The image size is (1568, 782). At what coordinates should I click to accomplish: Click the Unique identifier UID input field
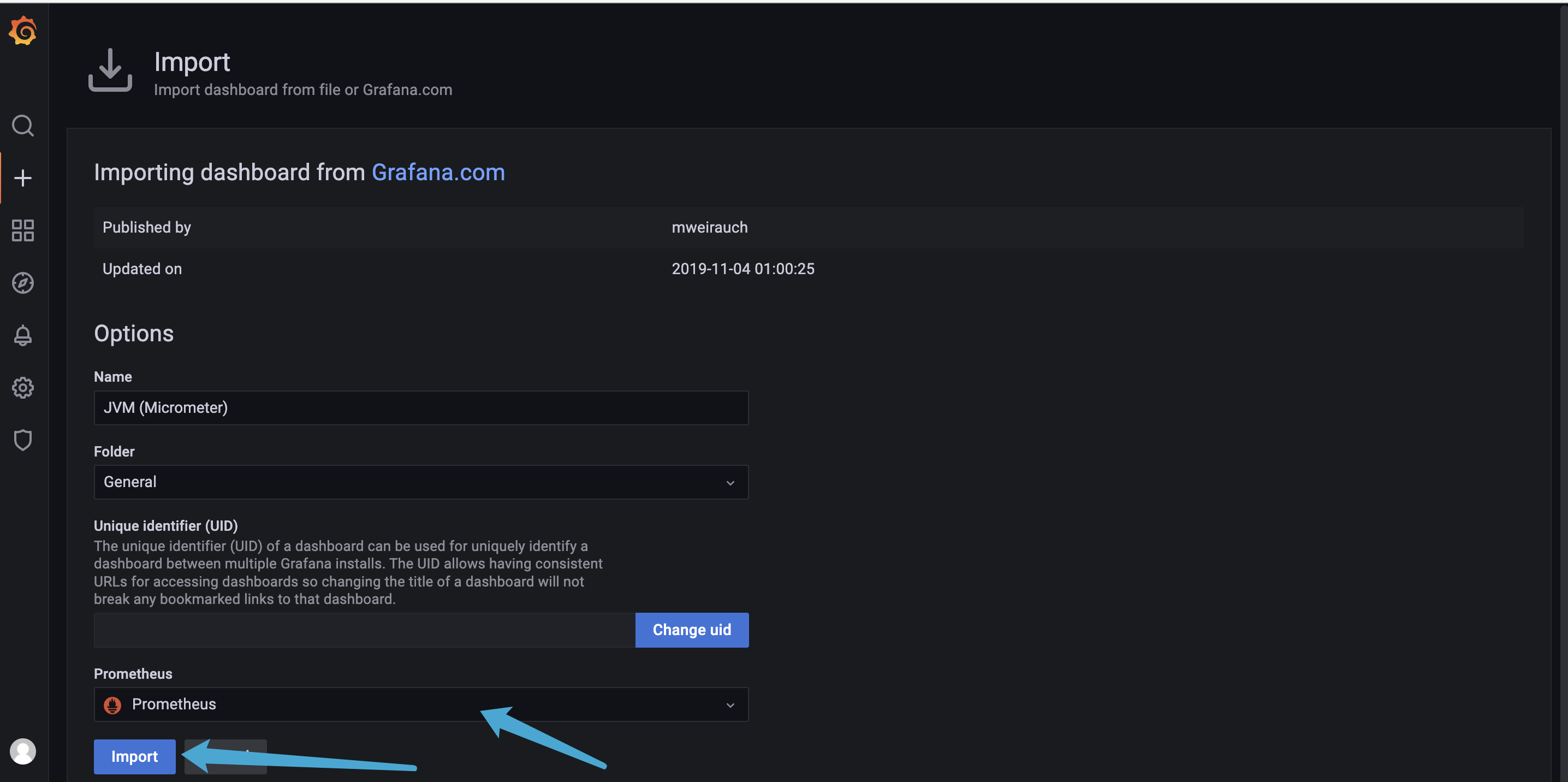click(x=364, y=630)
